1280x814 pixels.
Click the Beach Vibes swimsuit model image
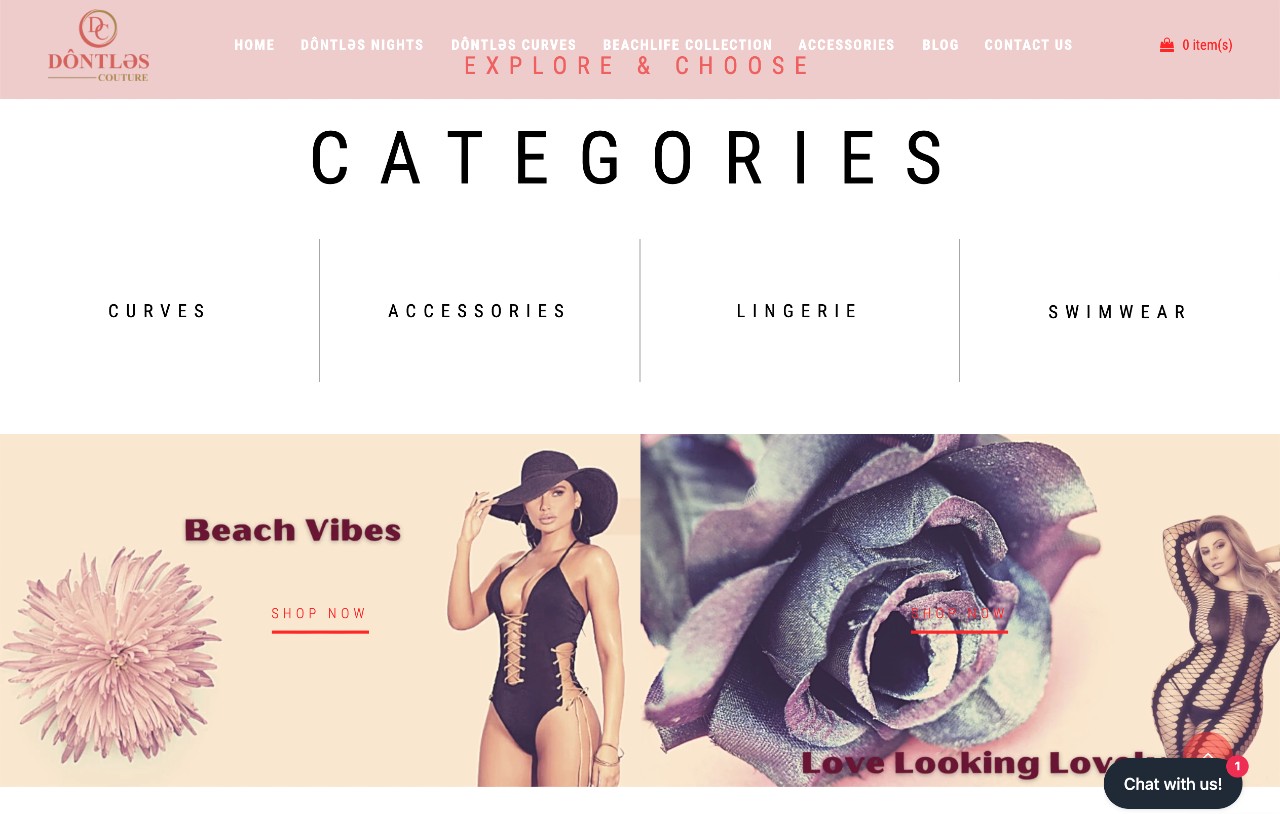(x=539, y=618)
